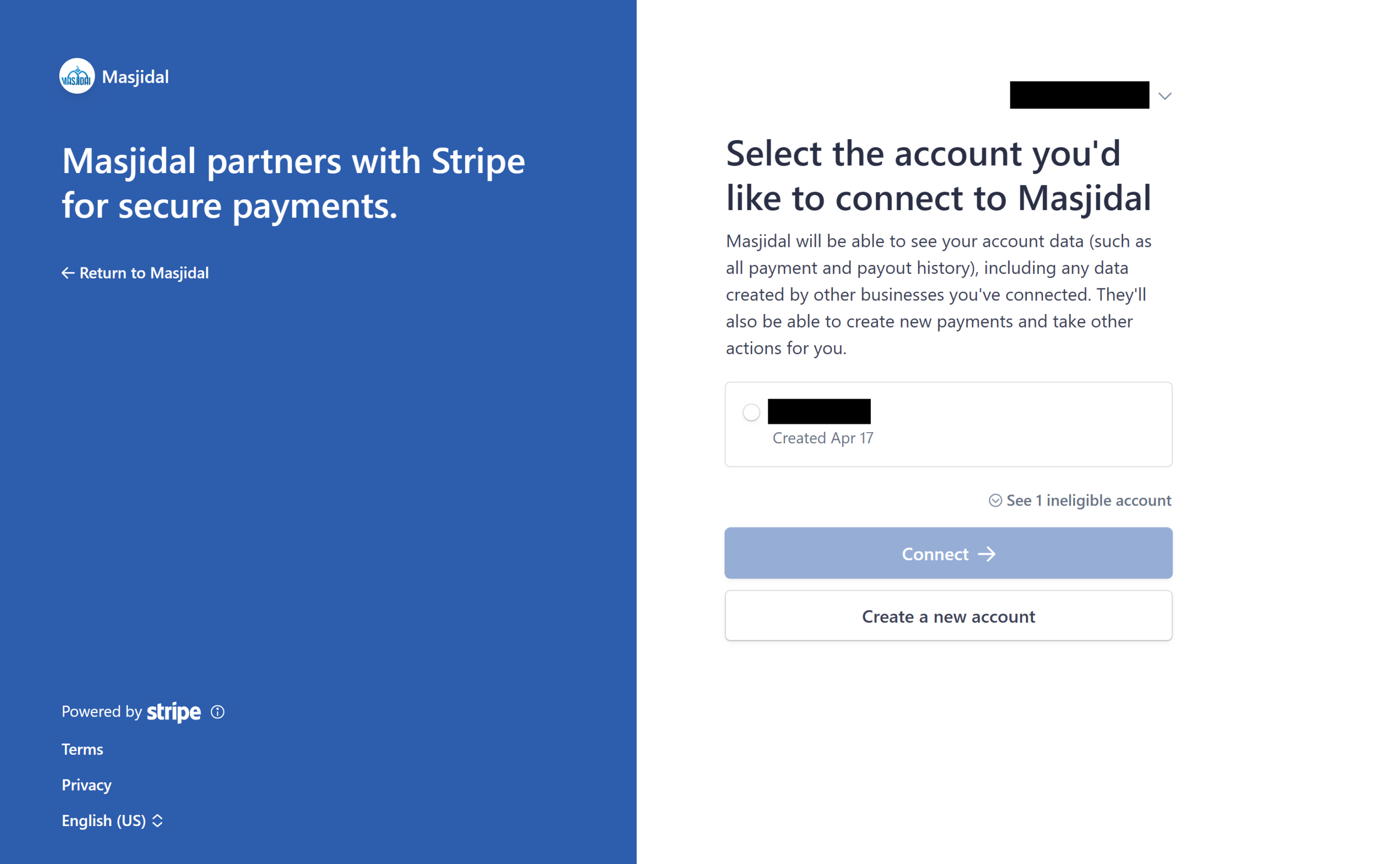
Task: Click the Masjidal logo icon
Action: (x=77, y=76)
